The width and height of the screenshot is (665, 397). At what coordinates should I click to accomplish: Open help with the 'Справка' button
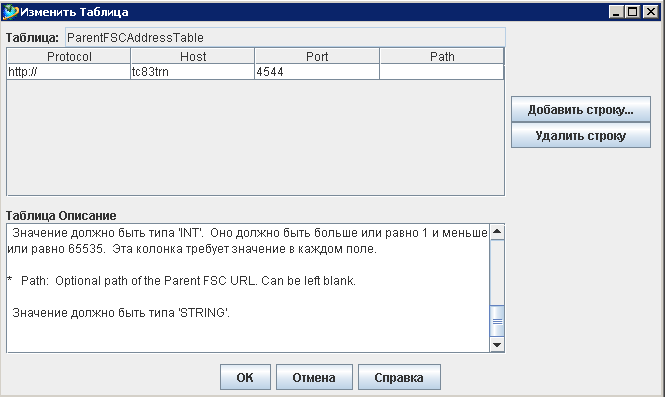point(399,377)
